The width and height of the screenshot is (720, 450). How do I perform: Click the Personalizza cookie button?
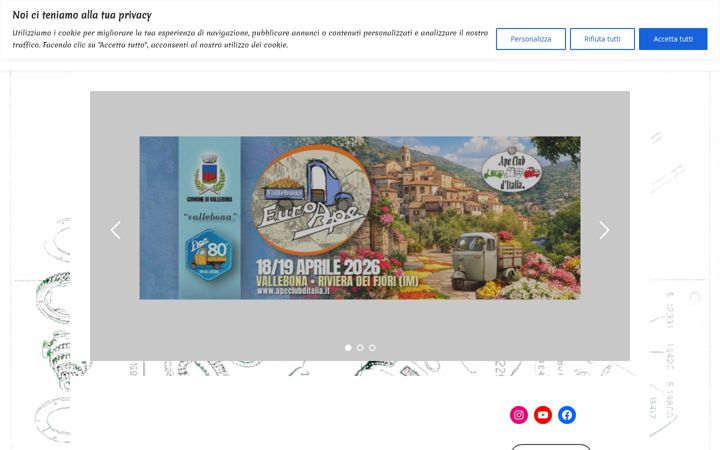click(530, 39)
